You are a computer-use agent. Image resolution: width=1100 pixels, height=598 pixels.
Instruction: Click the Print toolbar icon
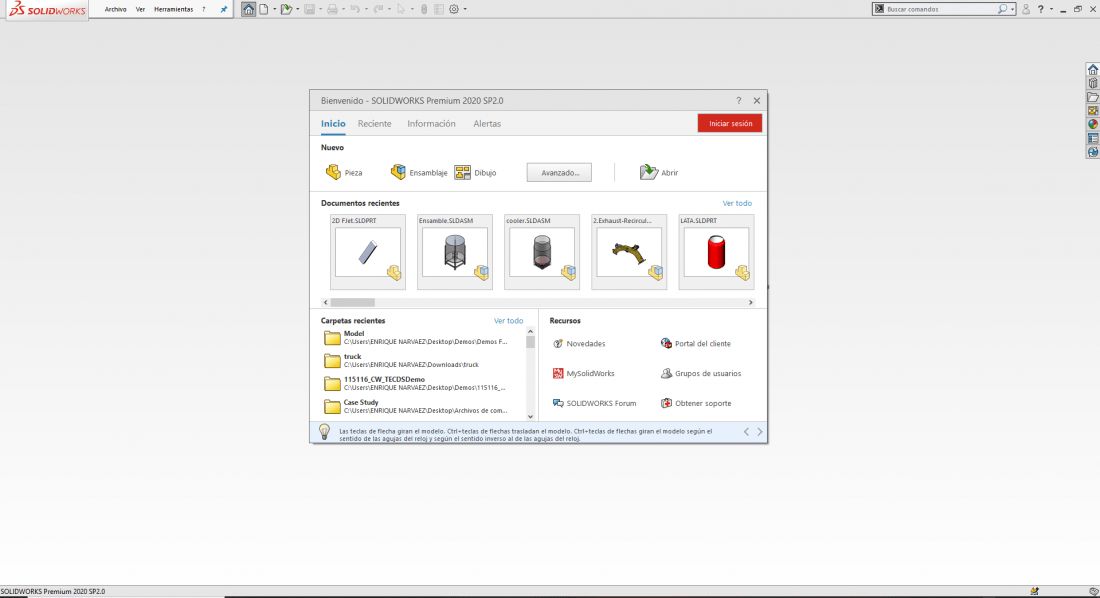click(x=333, y=9)
